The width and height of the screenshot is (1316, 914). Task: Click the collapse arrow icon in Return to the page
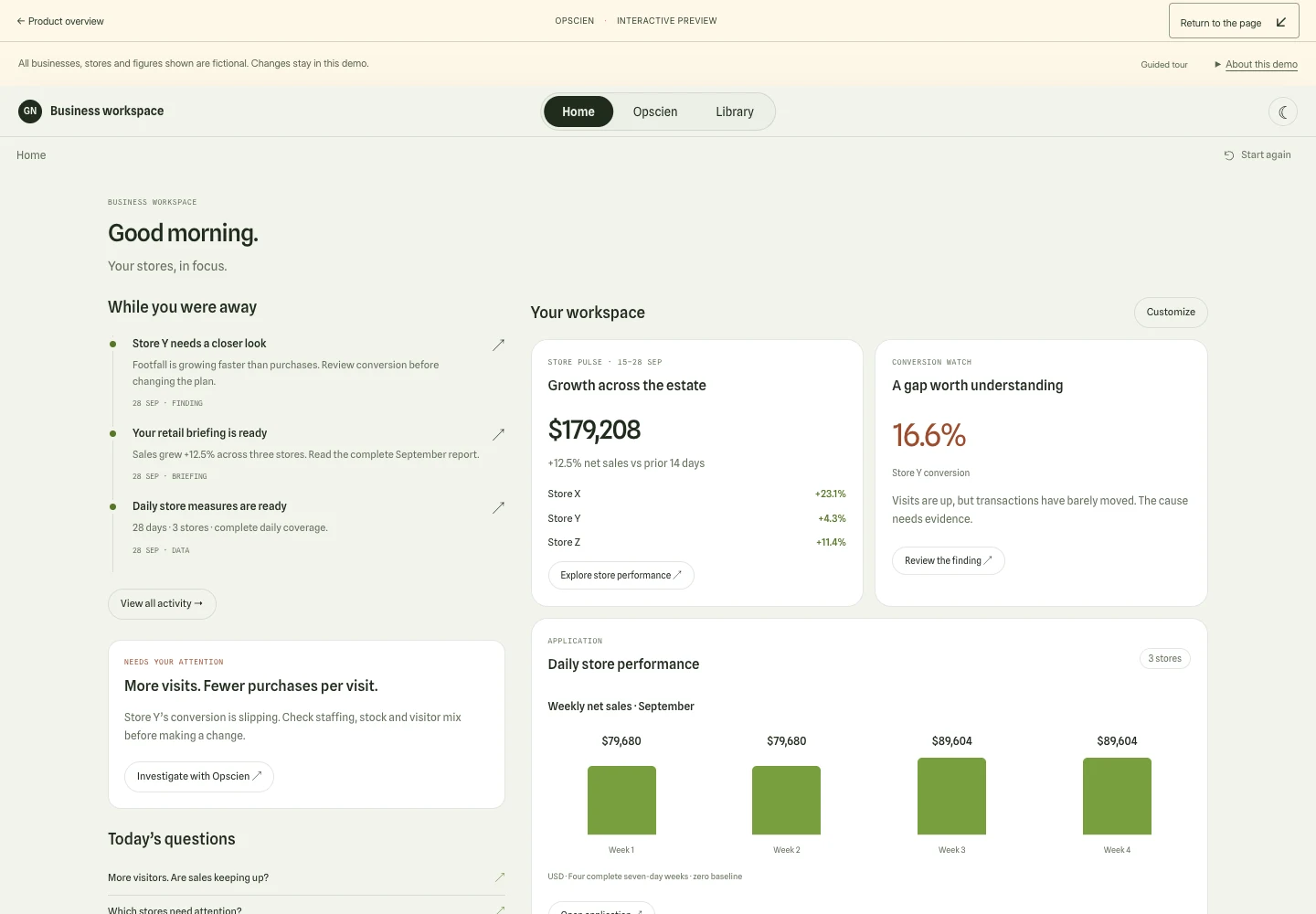pos(1281,22)
